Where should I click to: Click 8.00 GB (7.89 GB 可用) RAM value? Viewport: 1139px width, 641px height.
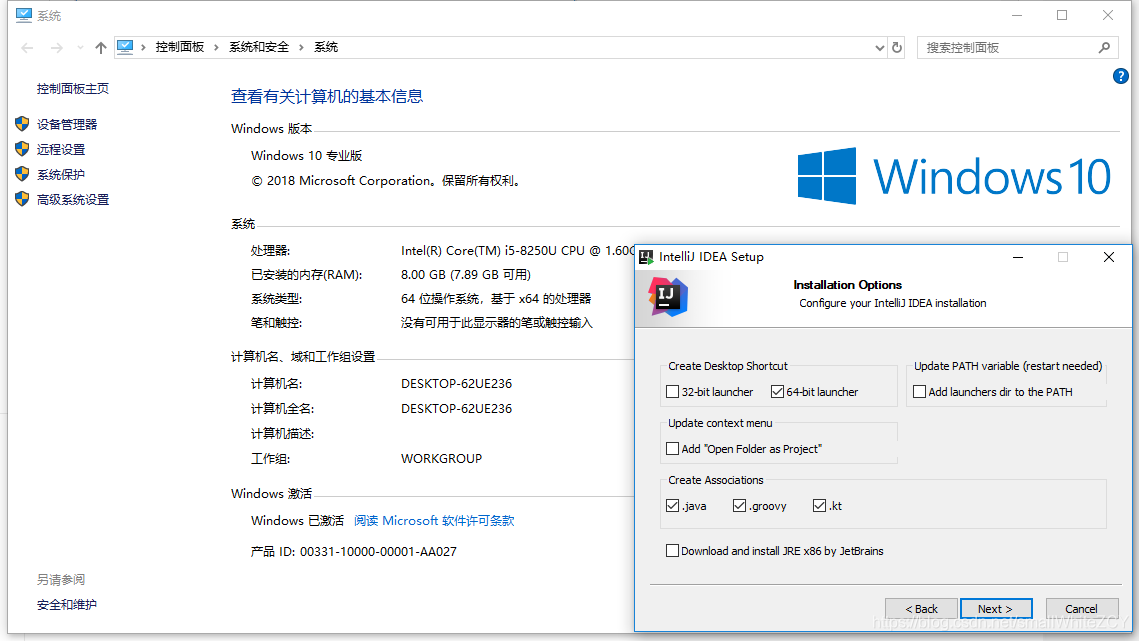pos(466,275)
